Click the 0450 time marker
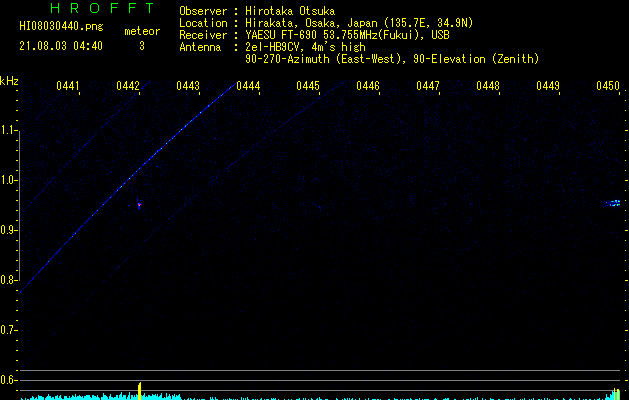 (x=608, y=86)
